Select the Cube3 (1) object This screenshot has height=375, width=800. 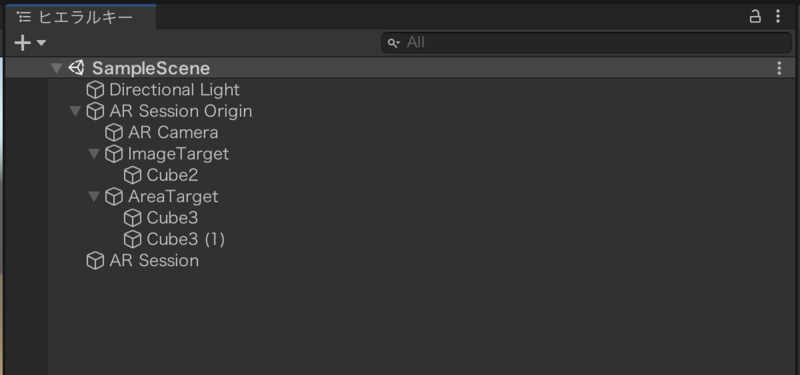click(x=186, y=239)
